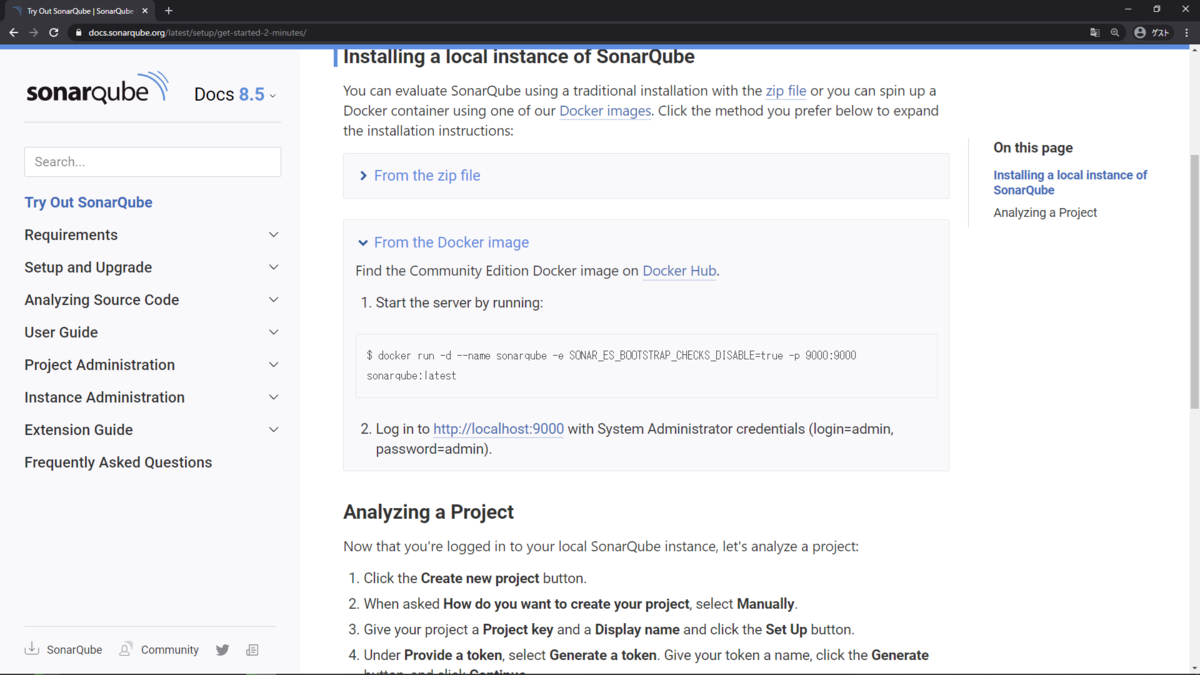The width and height of the screenshot is (1200, 675).
Task: Open the Twitter bird icon
Action: coord(222,650)
